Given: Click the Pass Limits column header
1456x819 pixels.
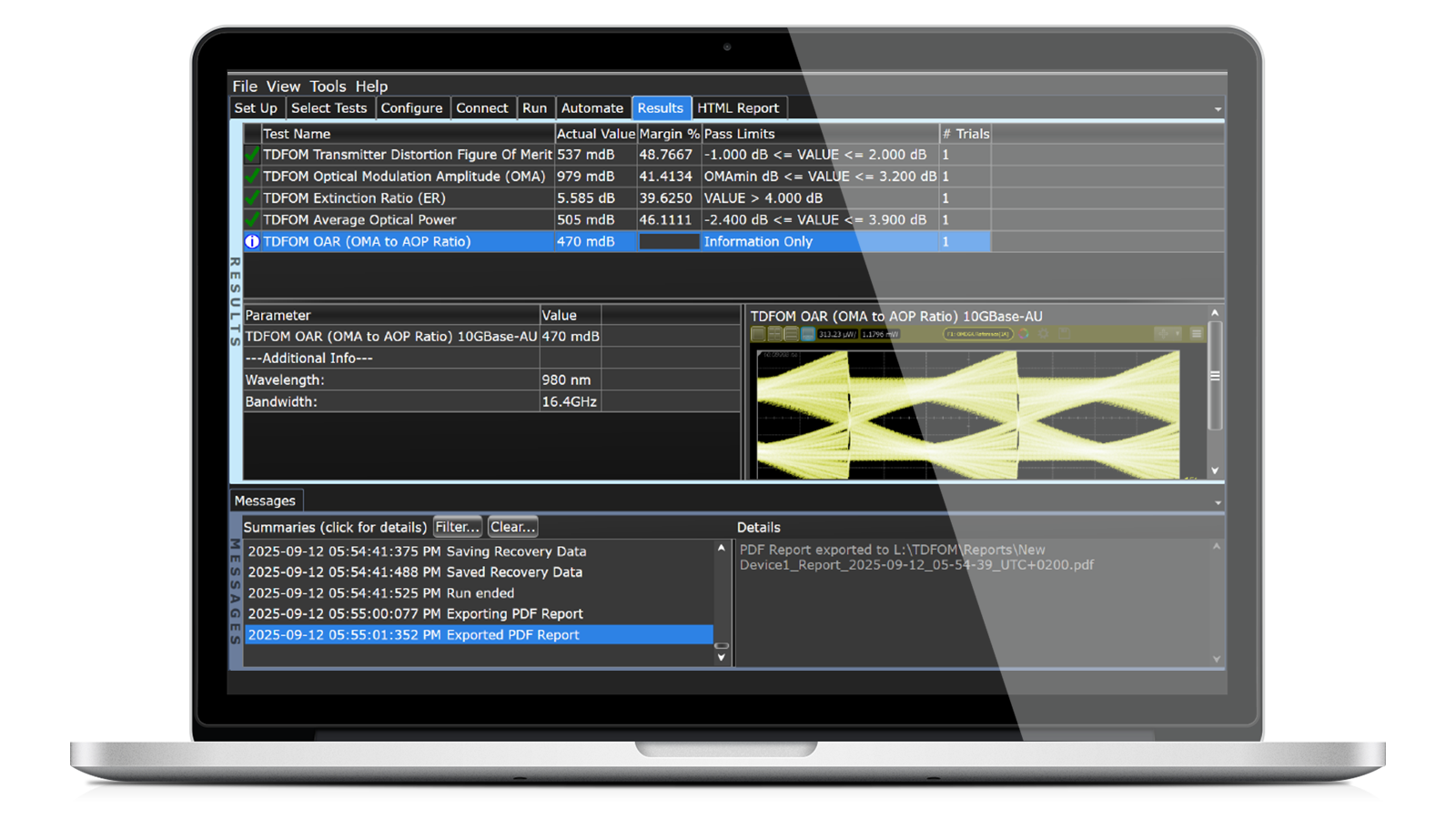Looking at the screenshot, I should 820,134.
